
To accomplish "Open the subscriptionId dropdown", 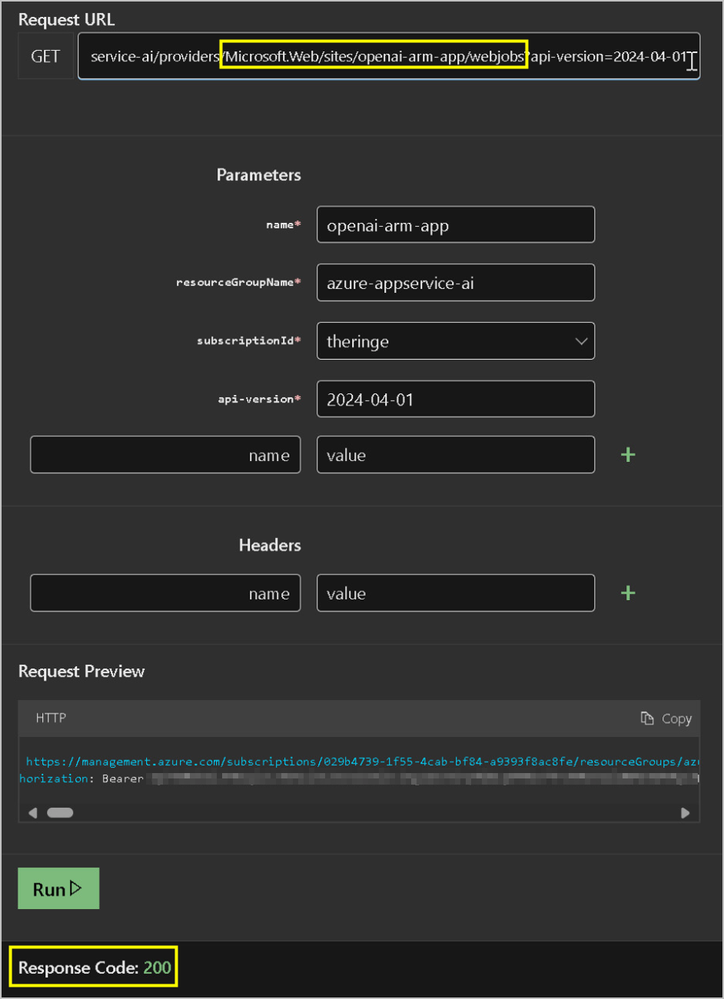I will click(456, 341).
